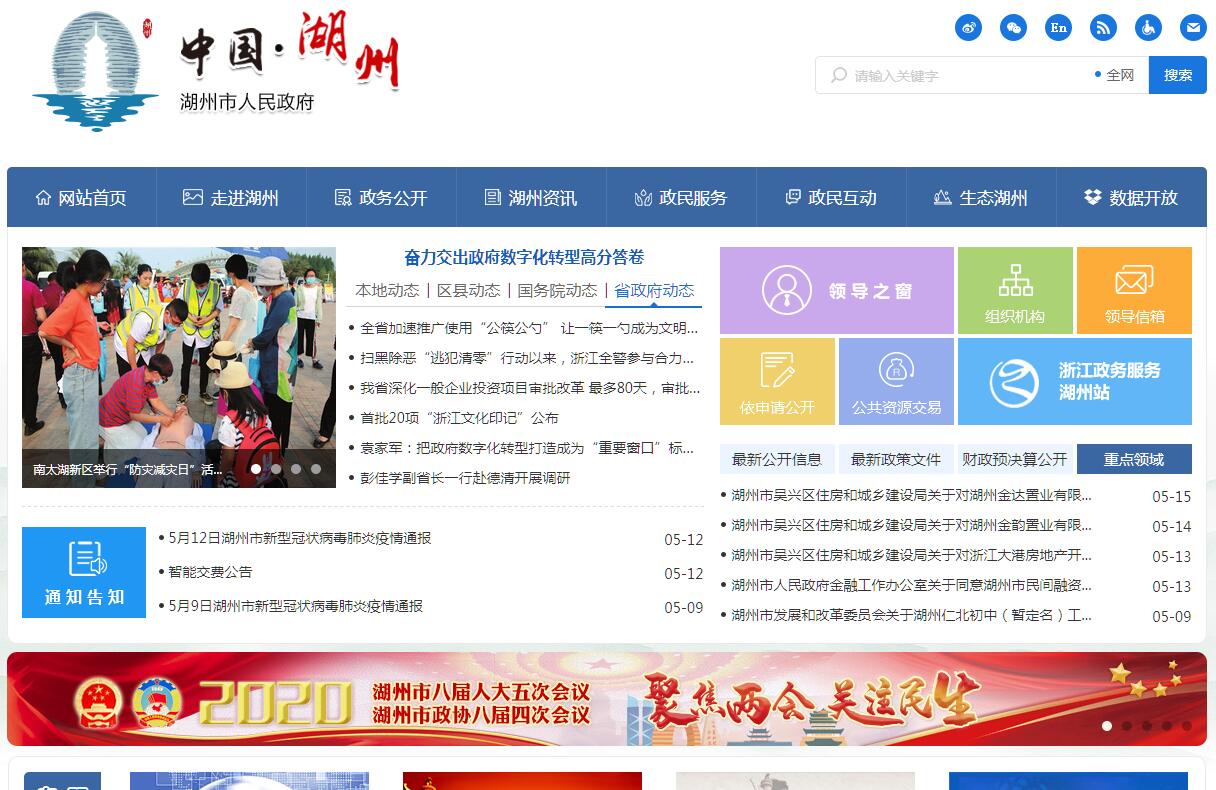
Task: Expand the 全网 search scope selector
Action: tap(1118, 75)
